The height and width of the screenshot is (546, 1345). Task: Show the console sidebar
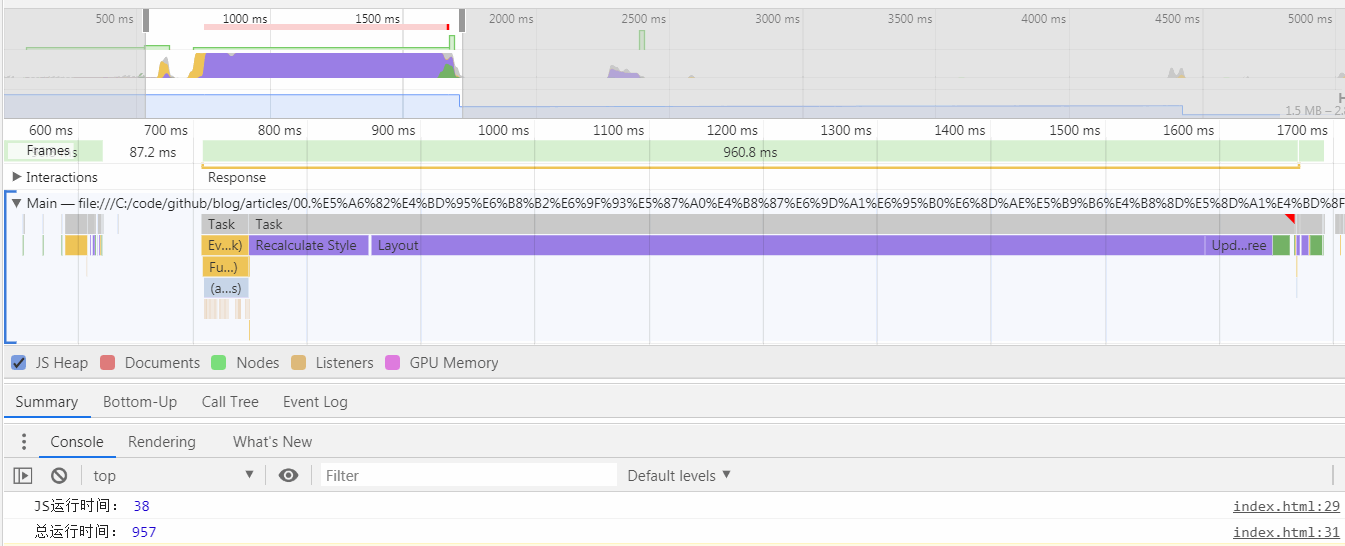pyautogui.click(x=23, y=475)
